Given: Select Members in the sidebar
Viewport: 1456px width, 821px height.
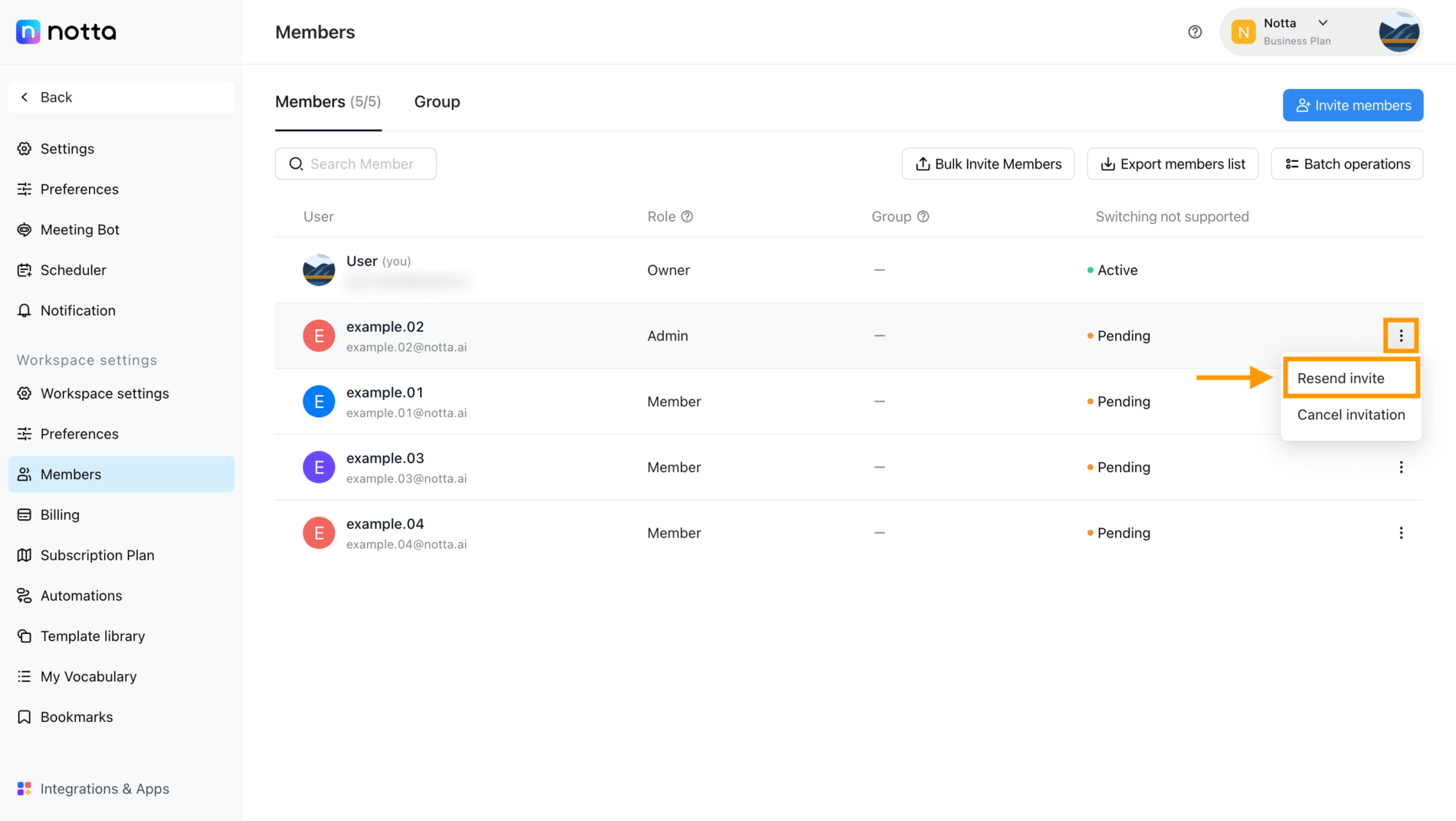Looking at the screenshot, I should [x=121, y=475].
